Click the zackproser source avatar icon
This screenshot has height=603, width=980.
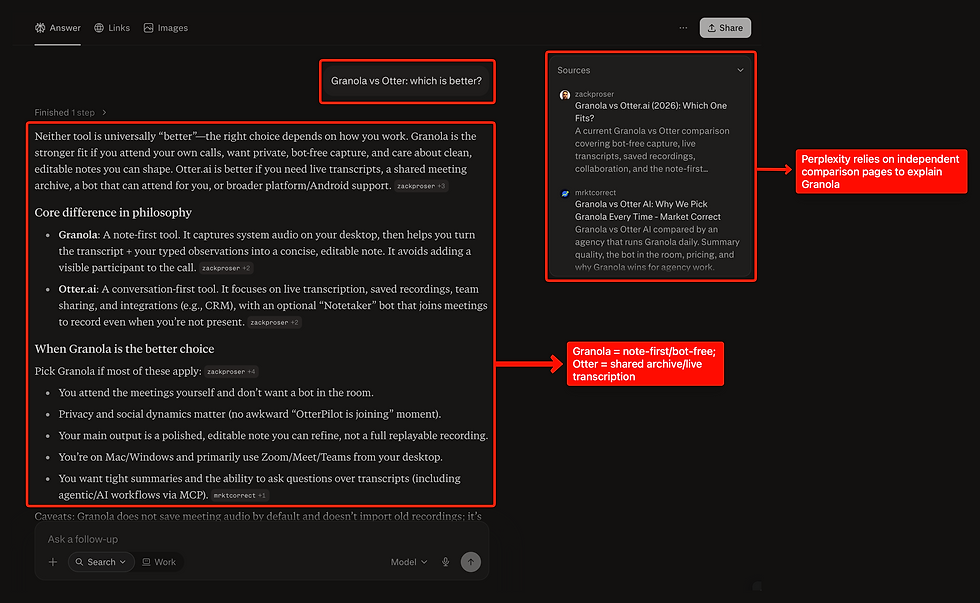click(564, 94)
